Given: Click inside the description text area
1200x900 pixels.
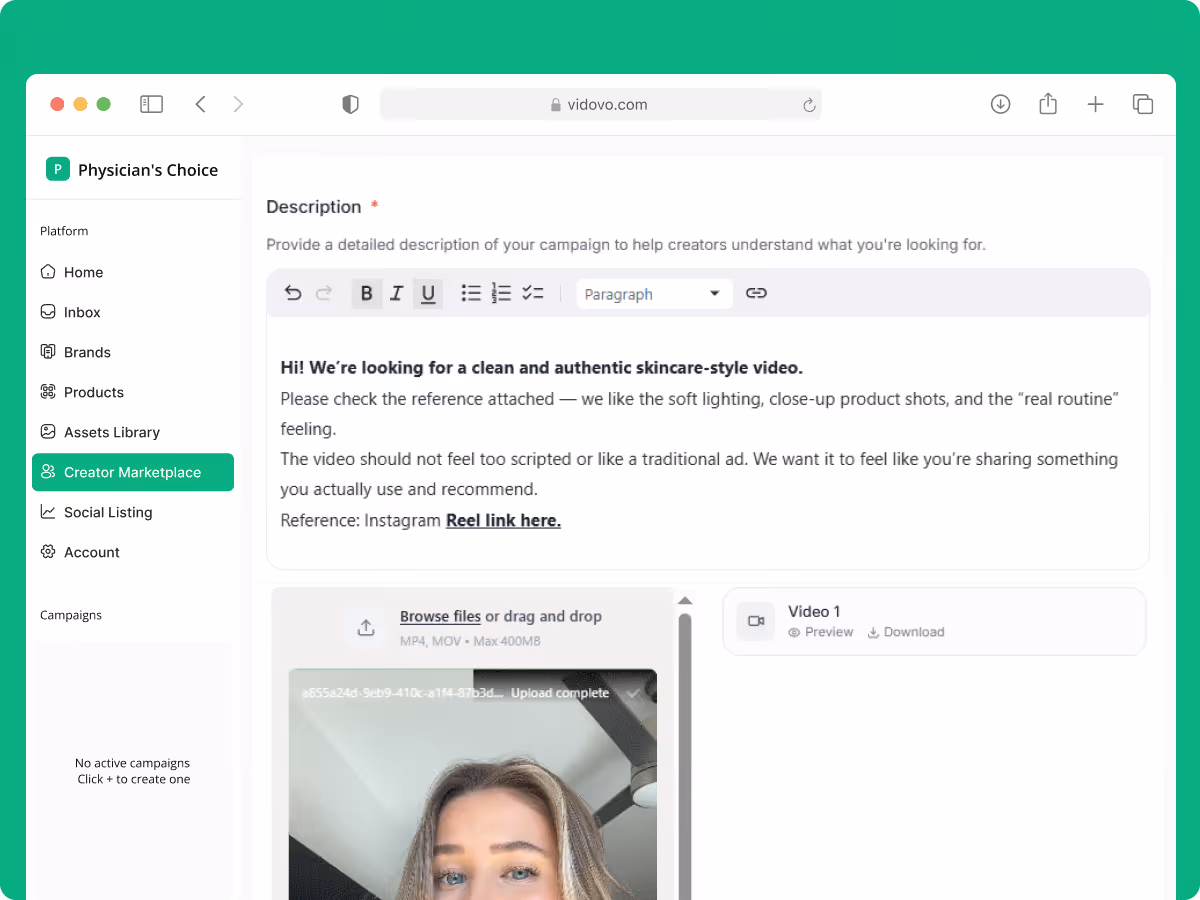Looking at the screenshot, I should (x=708, y=443).
